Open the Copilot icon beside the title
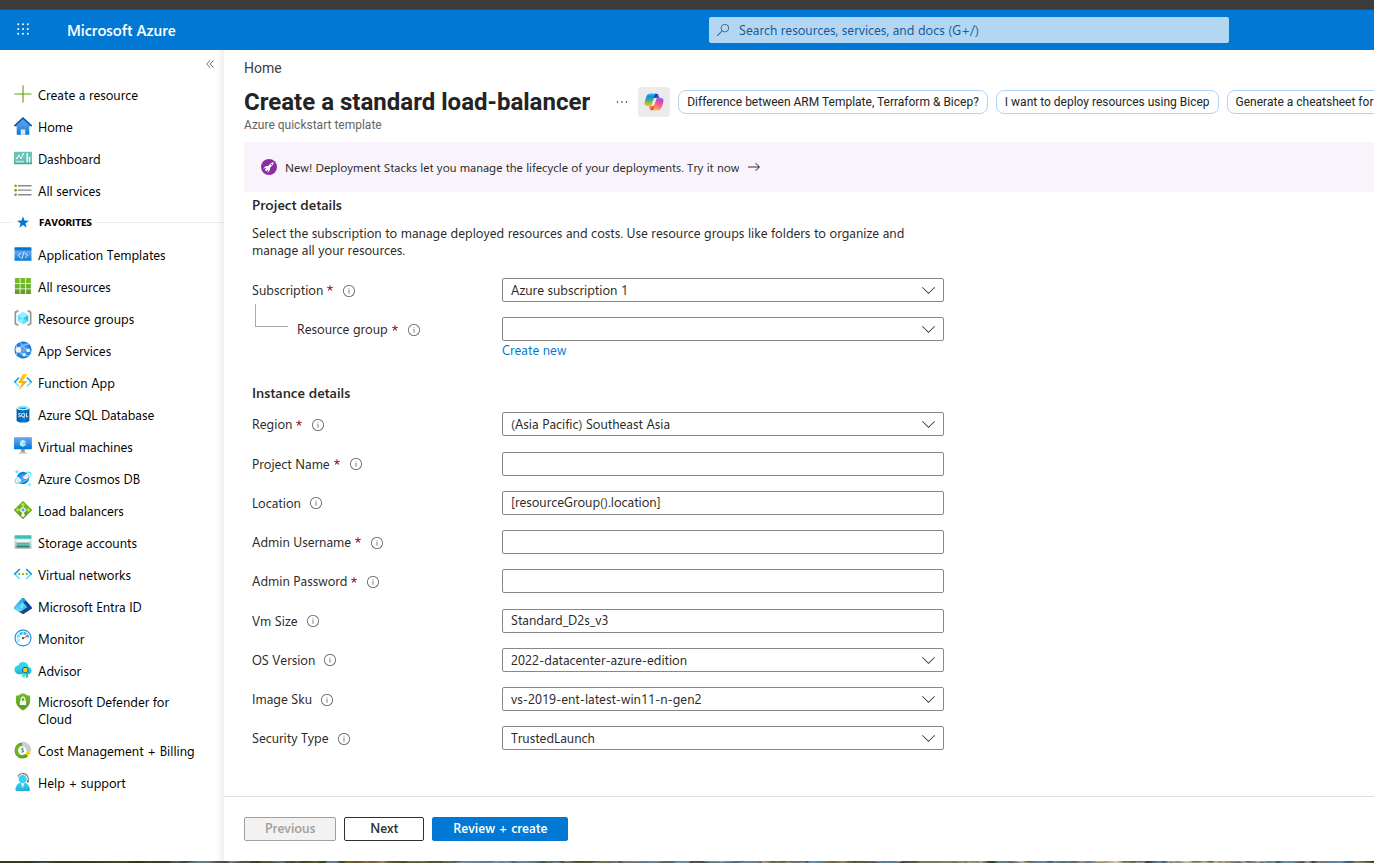1374x863 pixels. 654,102
